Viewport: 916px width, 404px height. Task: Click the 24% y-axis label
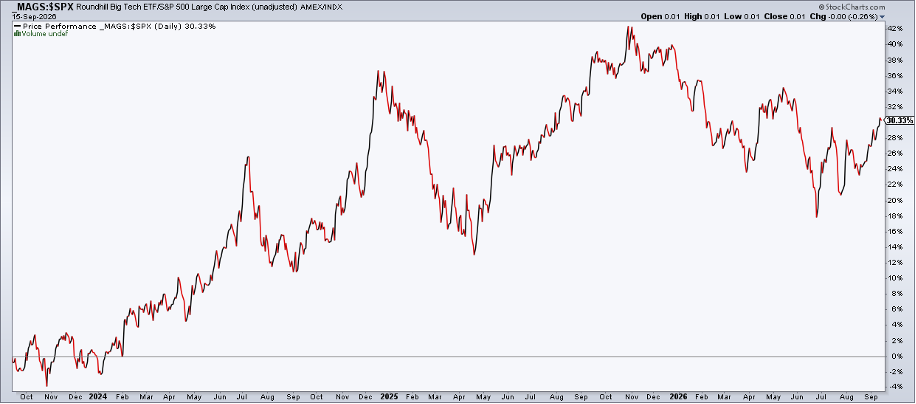coord(896,169)
